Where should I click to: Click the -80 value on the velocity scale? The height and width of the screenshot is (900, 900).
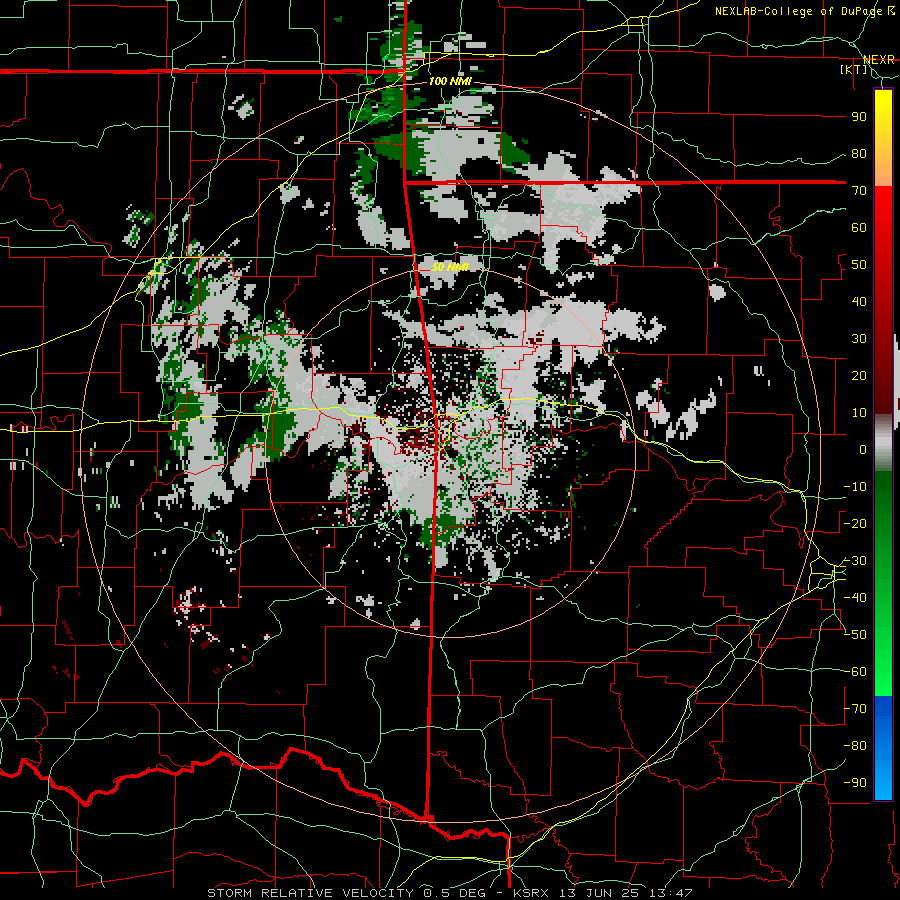(855, 746)
